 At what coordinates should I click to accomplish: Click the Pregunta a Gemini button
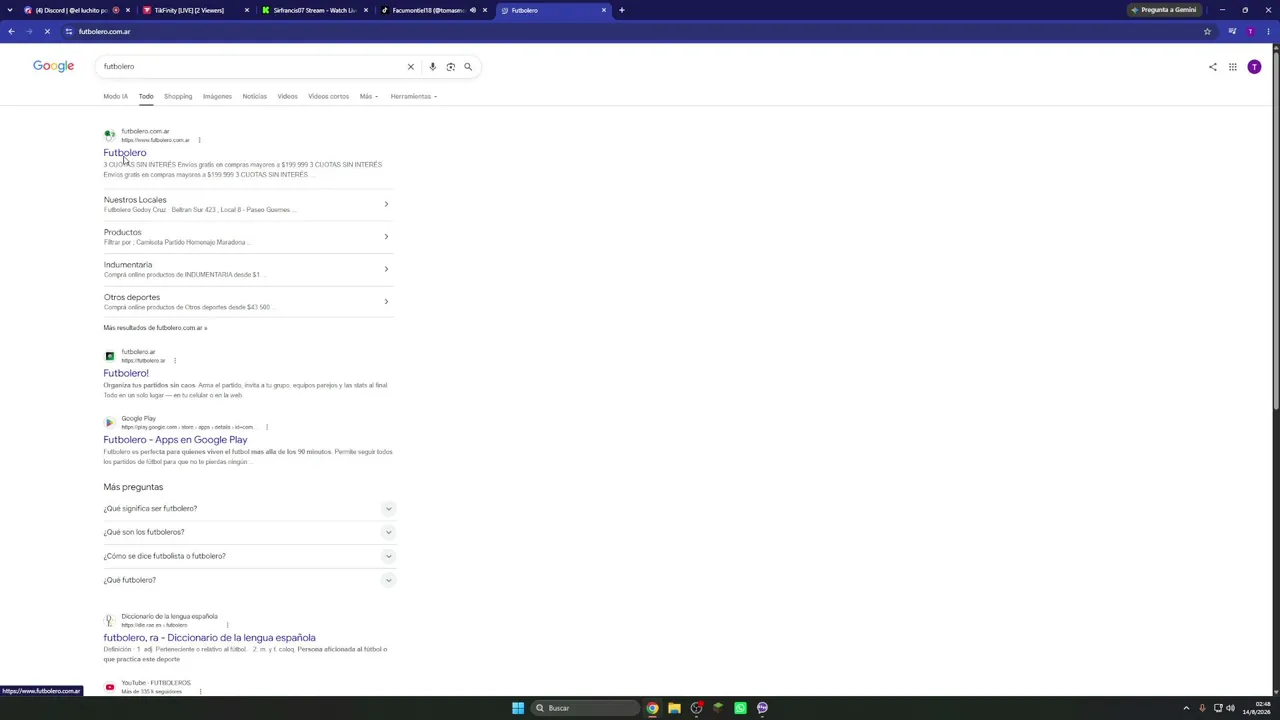tap(1163, 10)
